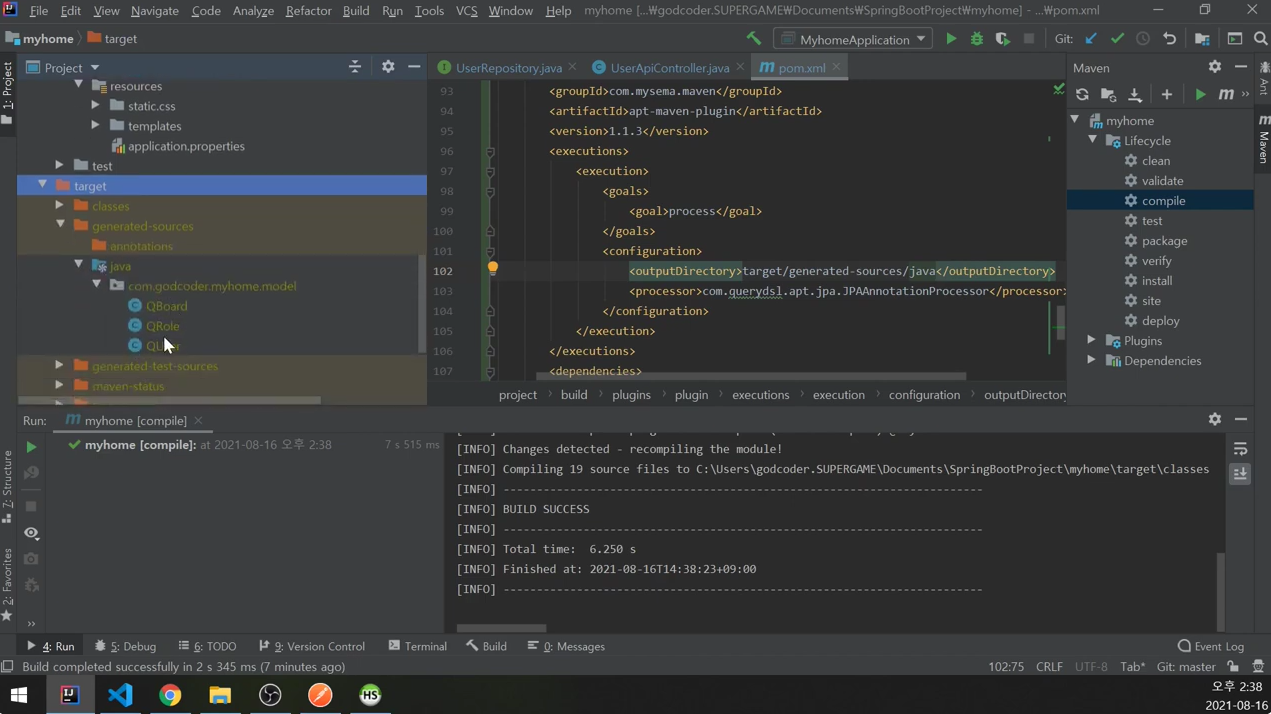Toggle scroll to end in Run console
Image resolution: width=1271 pixels, height=714 pixels.
click(1240, 474)
